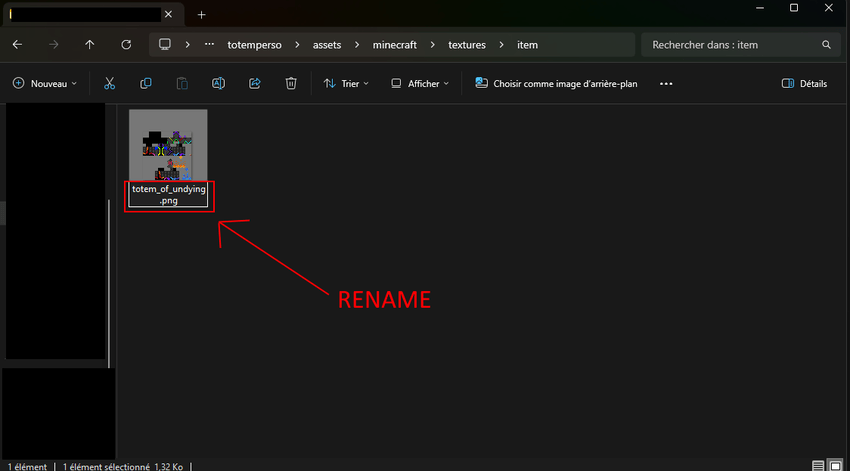Image resolution: width=850 pixels, height=471 pixels.
Task: Open the more options ellipsis menu
Action: point(666,84)
